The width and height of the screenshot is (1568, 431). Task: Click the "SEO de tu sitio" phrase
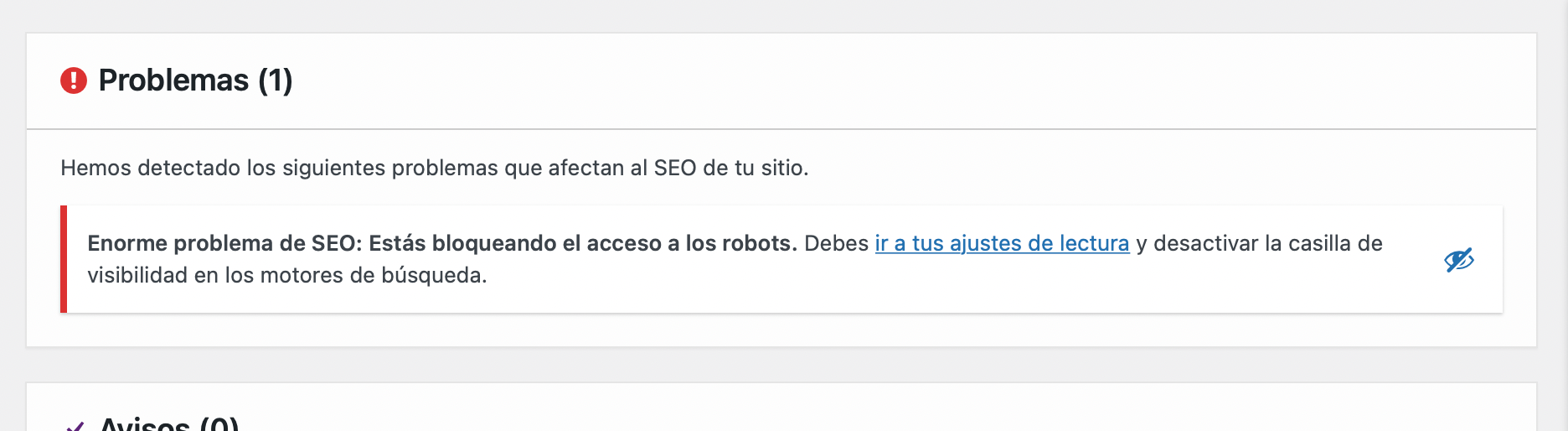[730, 168]
